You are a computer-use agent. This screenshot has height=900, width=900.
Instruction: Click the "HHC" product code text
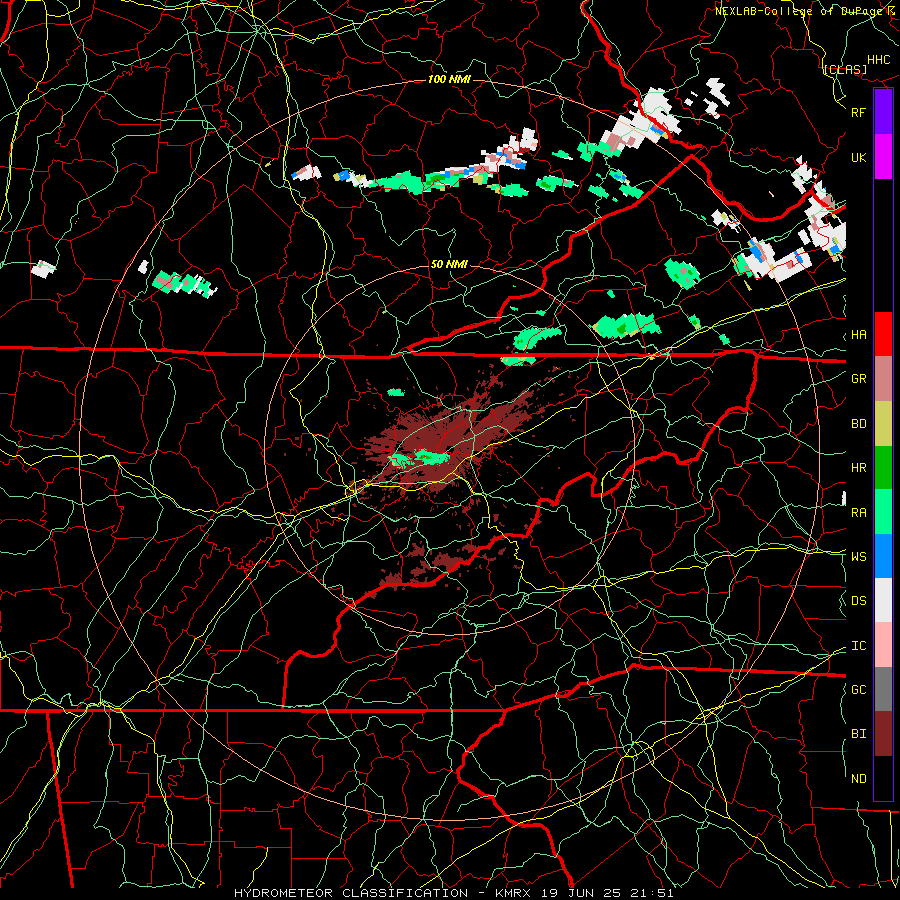878,60
